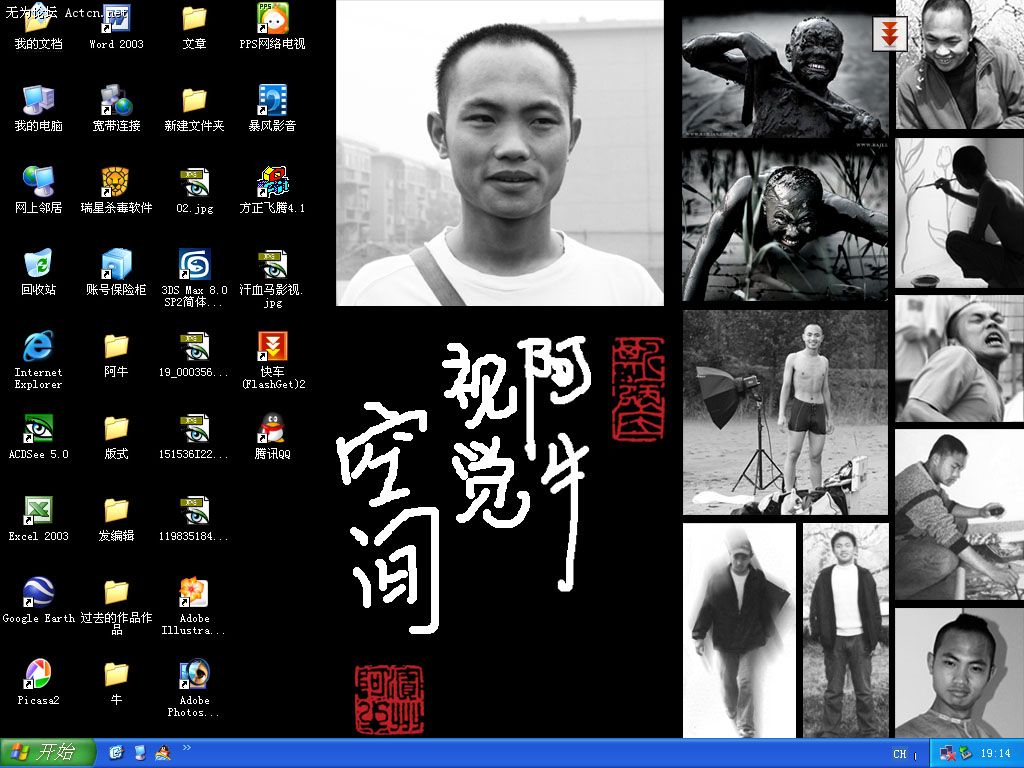Open the 开始 start button

[x=48, y=753]
